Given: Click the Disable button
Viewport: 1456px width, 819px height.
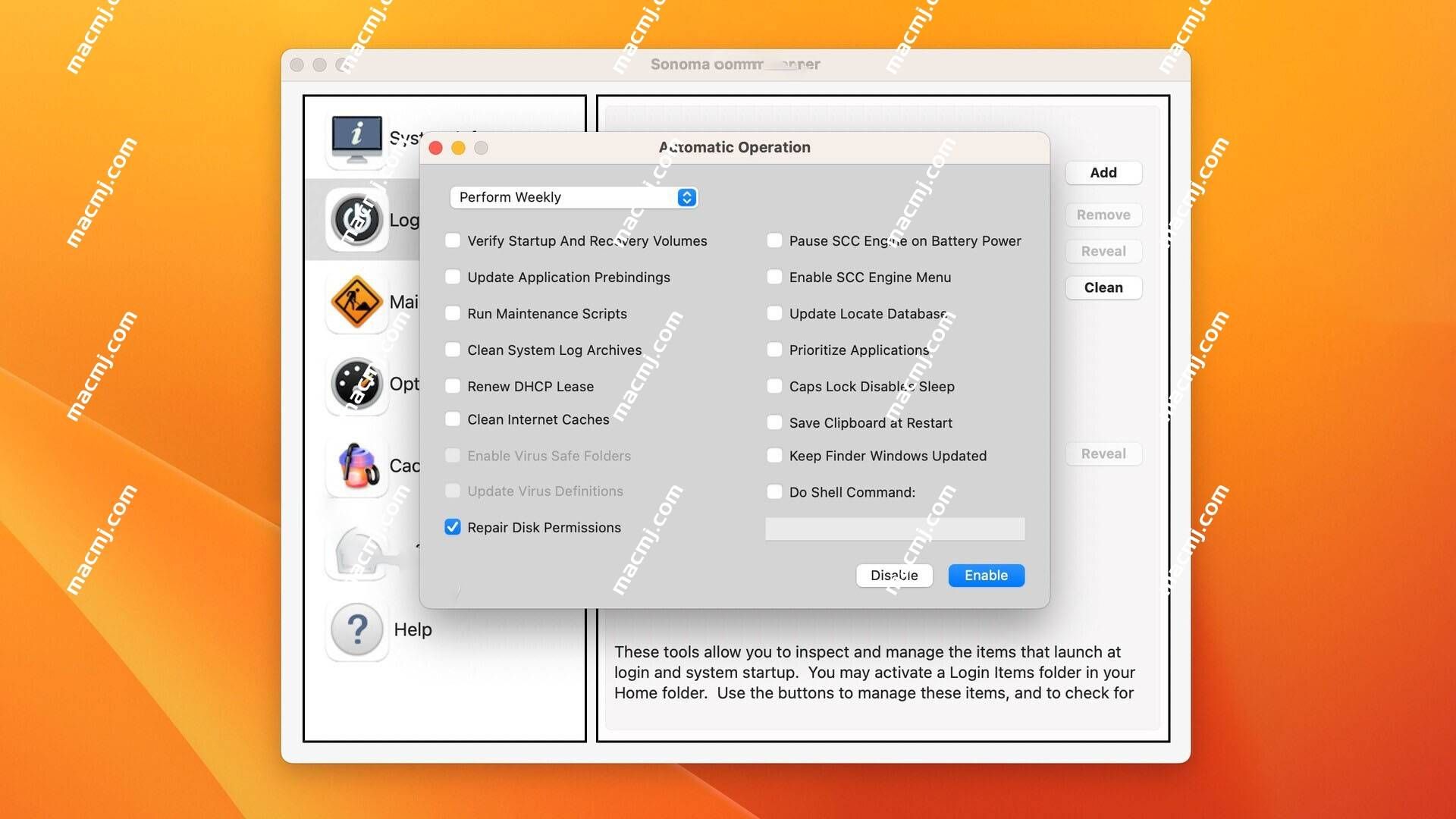Looking at the screenshot, I should point(894,576).
